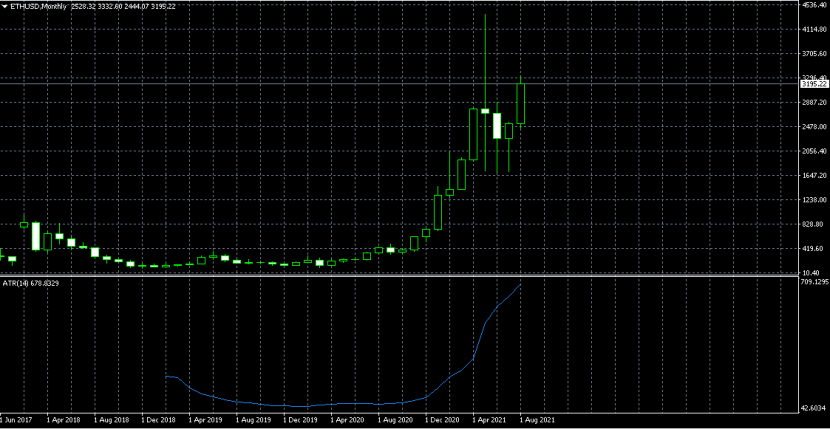The image size is (830, 429).
Task: Click the 2887.20 price scale label
Action: [815, 103]
